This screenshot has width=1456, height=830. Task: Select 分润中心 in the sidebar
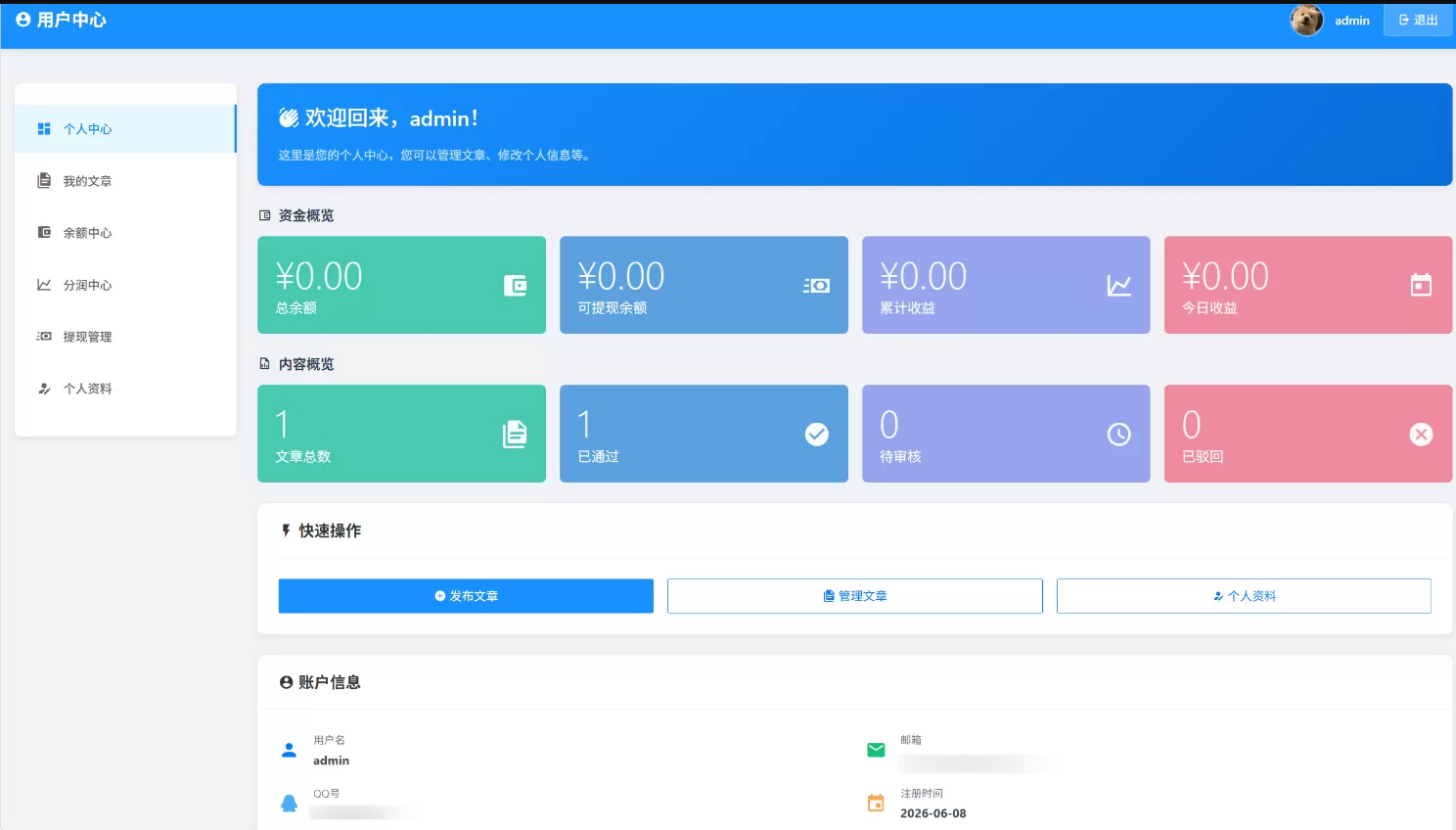(125, 285)
